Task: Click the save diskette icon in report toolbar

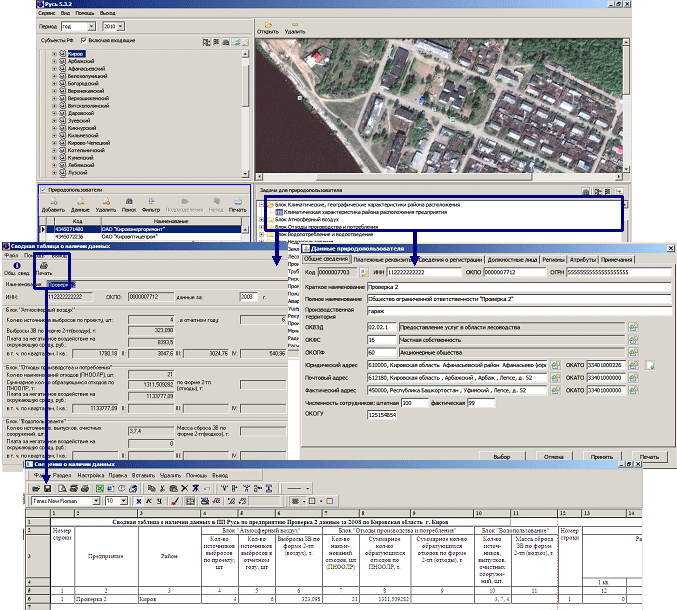Action: click(46, 487)
